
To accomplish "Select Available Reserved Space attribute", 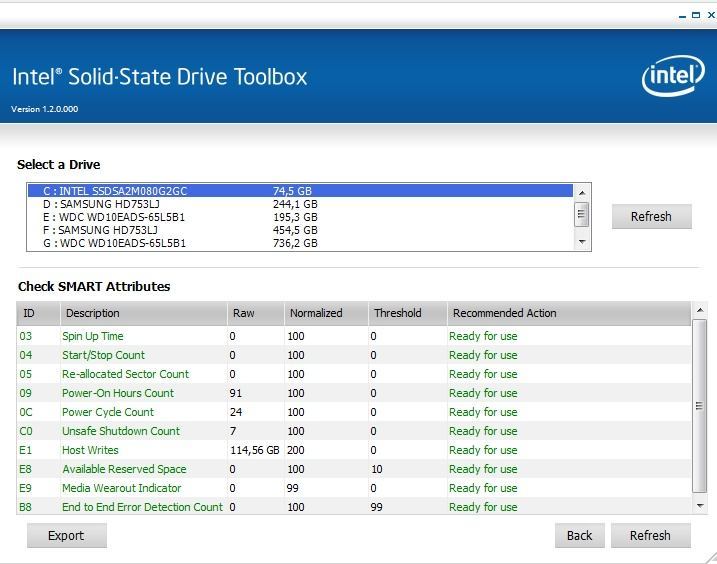I will point(354,469).
